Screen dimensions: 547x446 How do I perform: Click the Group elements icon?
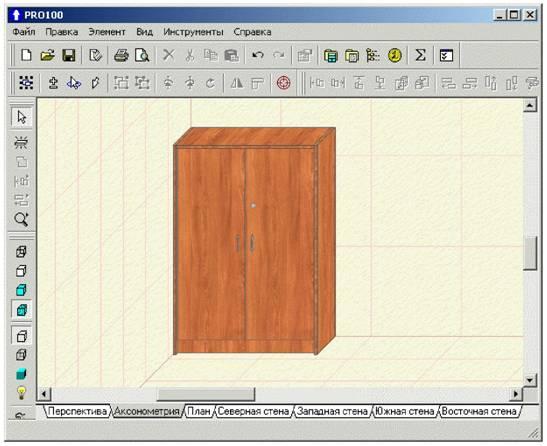coord(121,83)
